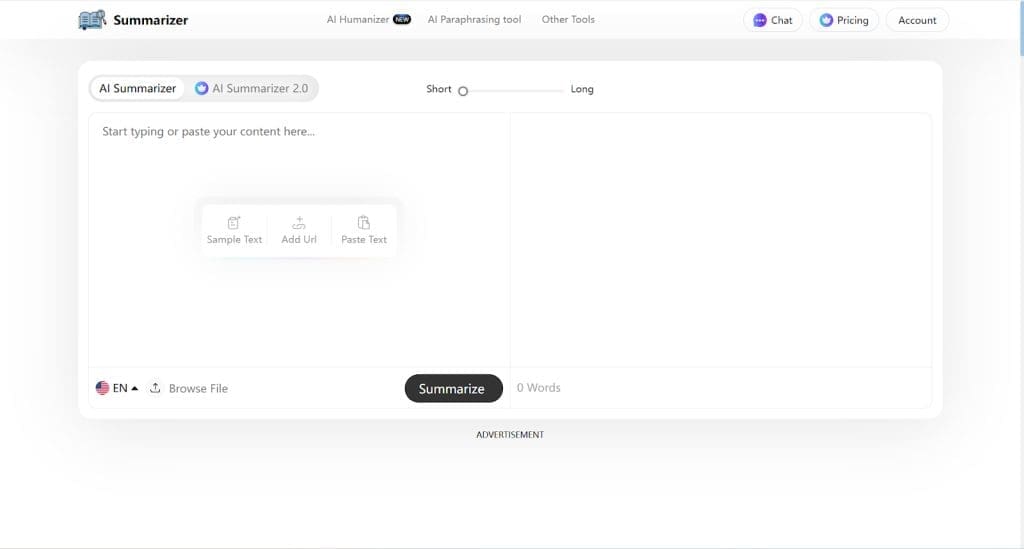Open the AI Humanizer menu item

pyautogui.click(x=358, y=20)
